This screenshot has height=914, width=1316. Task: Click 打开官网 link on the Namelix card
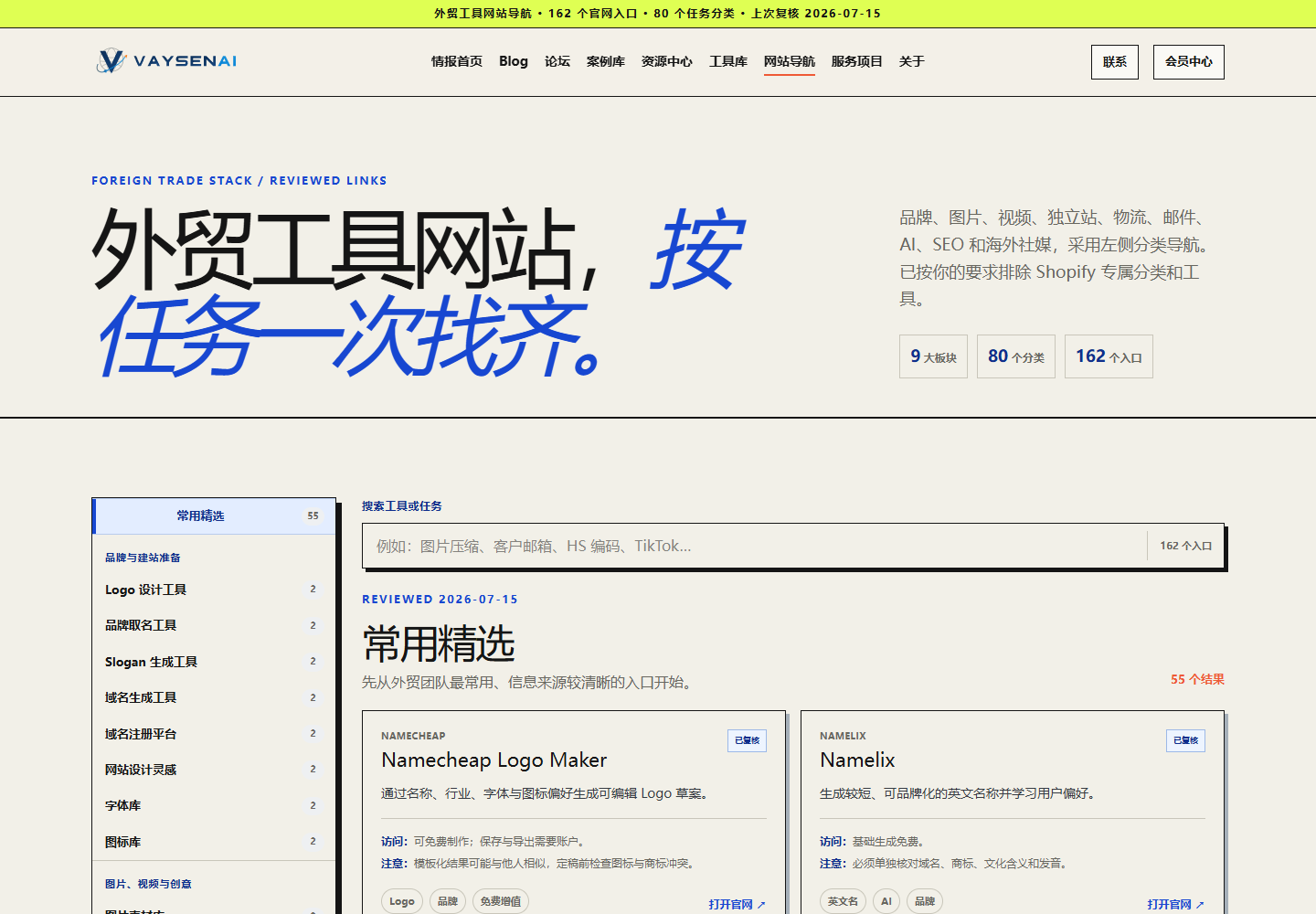1175,904
